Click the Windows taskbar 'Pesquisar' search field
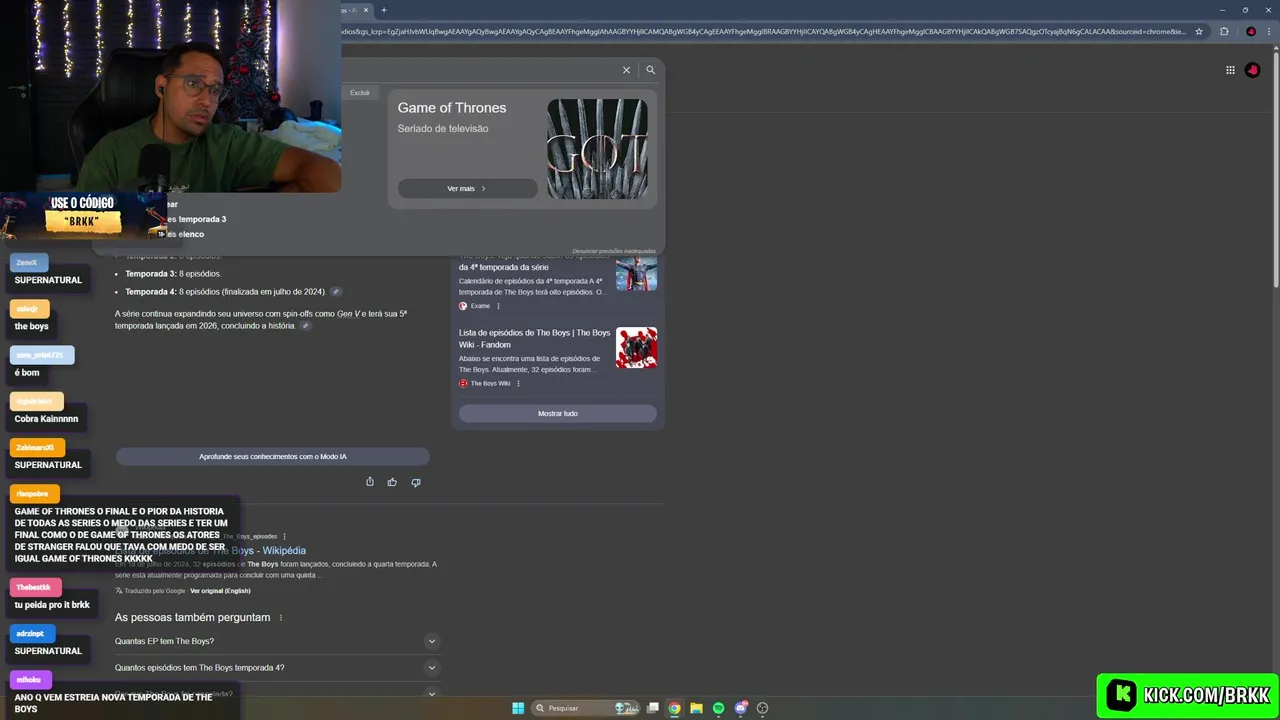 [x=585, y=708]
